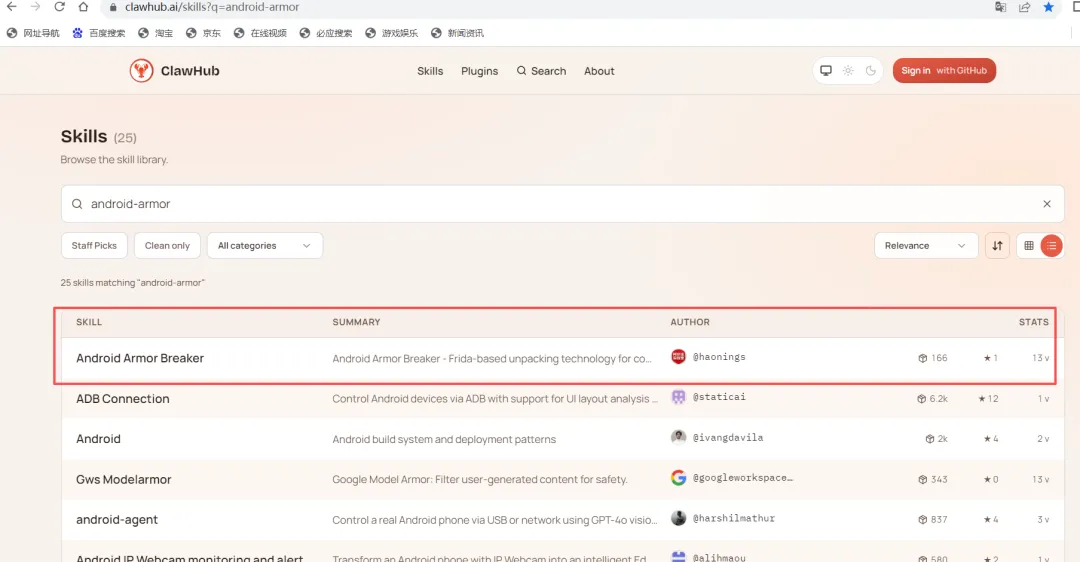Switch to system theme monitor icon
The height and width of the screenshot is (562, 1080).
(x=826, y=70)
